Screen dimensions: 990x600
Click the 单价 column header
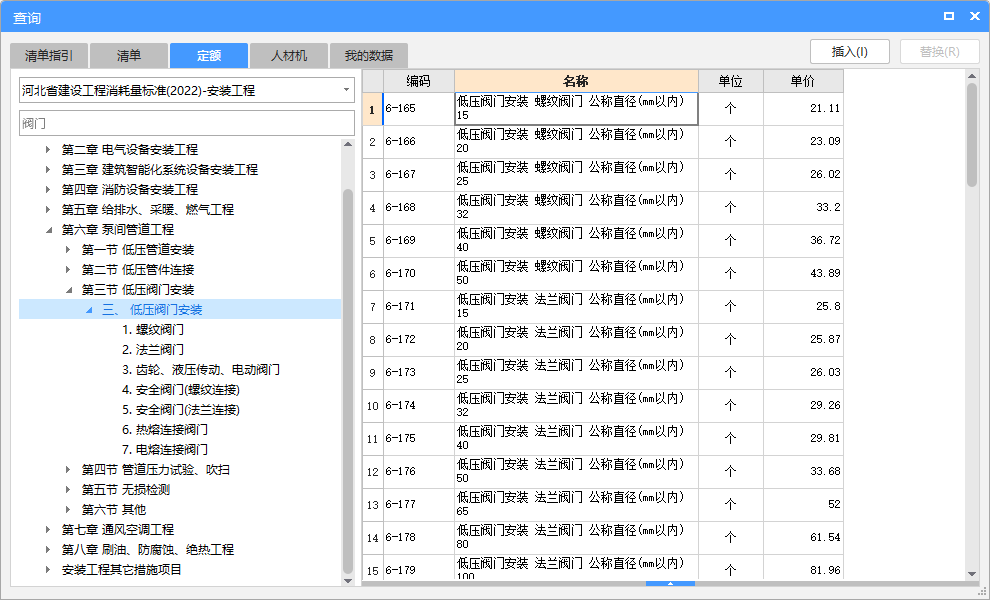tap(803, 81)
